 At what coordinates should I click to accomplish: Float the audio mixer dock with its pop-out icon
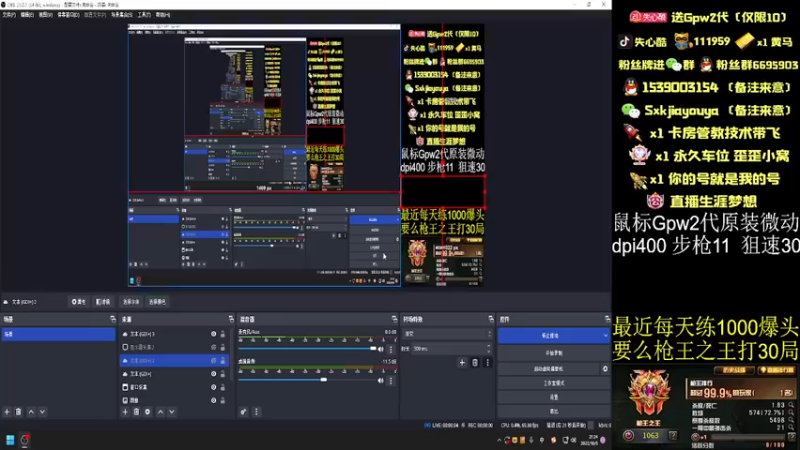click(394, 319)
